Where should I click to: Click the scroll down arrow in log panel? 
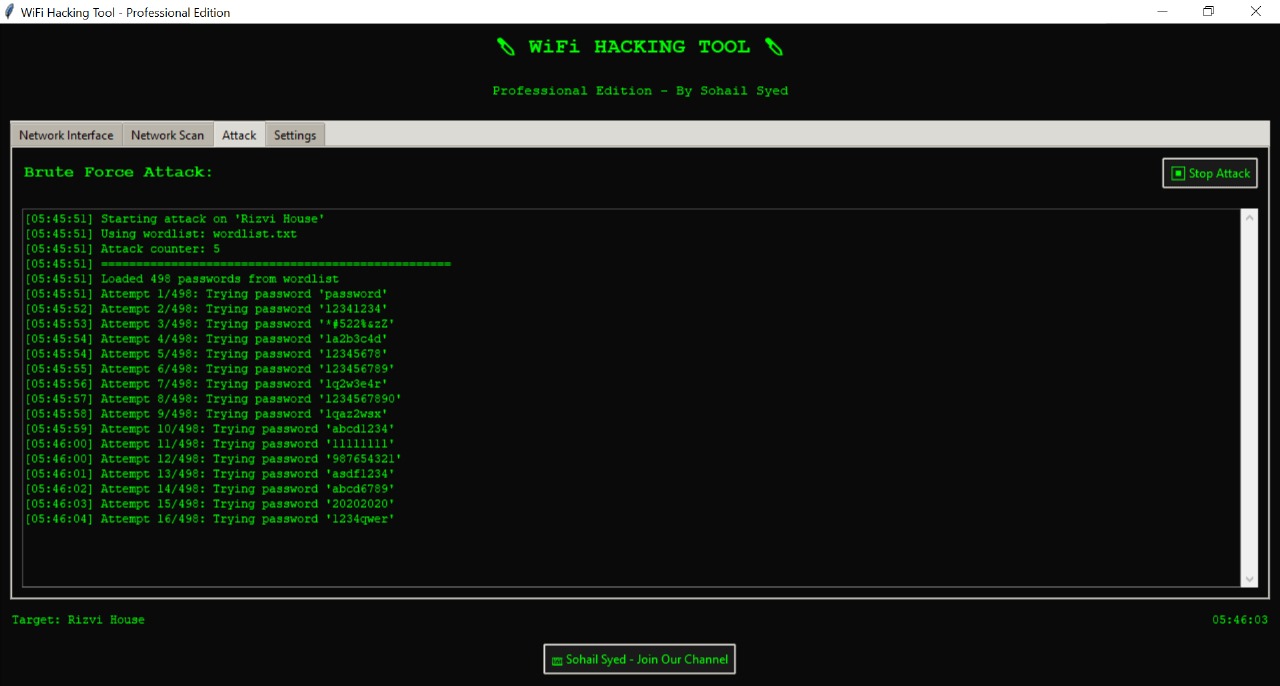[1249, 579]
